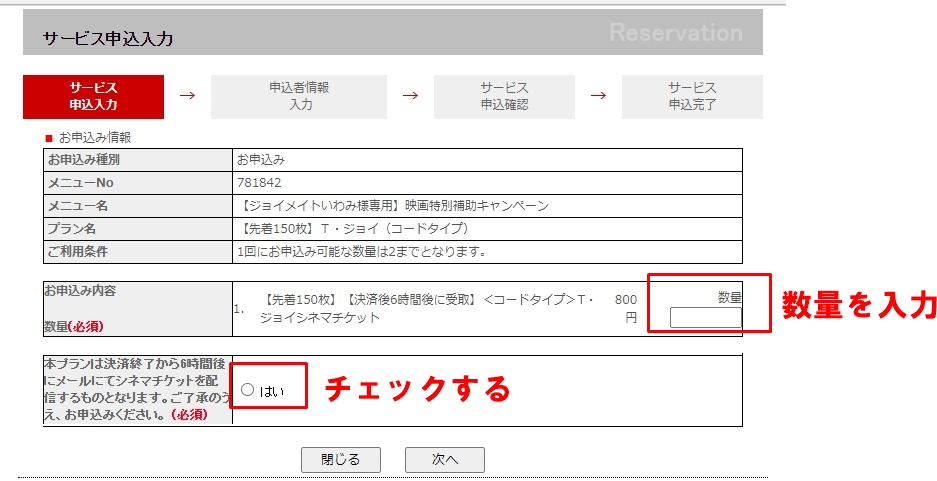
Task: Click the 次へ button
Action: click(x=445, y=459)
